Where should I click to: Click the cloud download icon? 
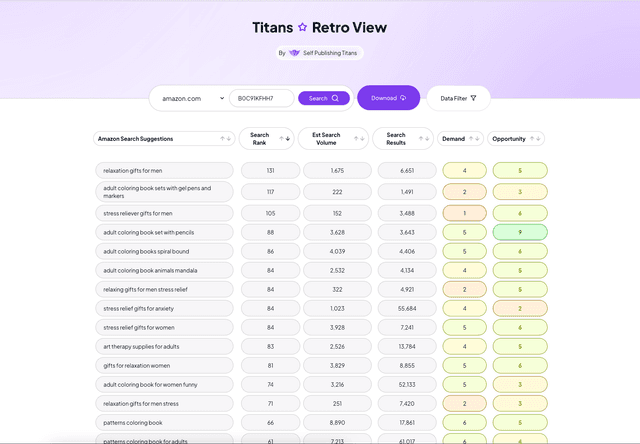pos(403,98)
